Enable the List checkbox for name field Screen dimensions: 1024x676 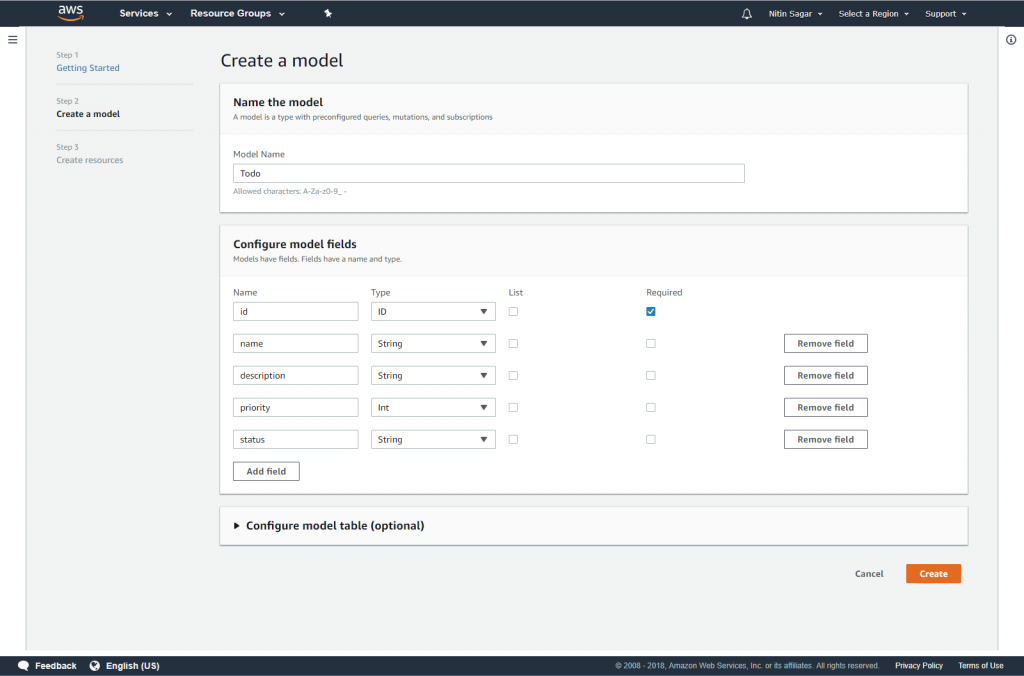pos(513,343)
